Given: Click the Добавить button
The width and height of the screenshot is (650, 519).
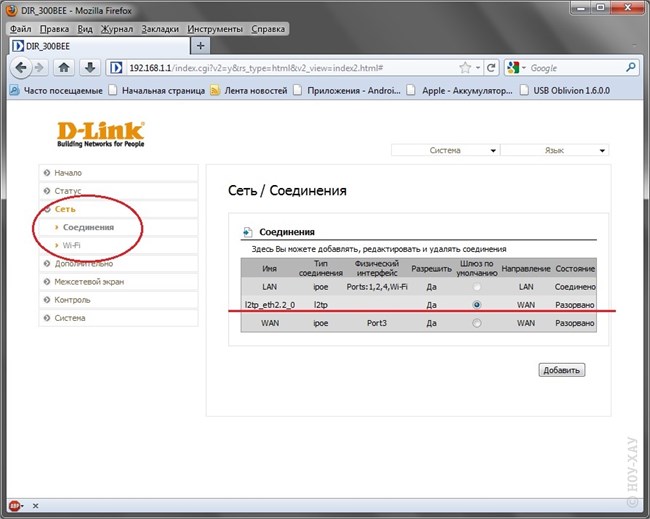Looking at the screenshot, I should 562,370.
